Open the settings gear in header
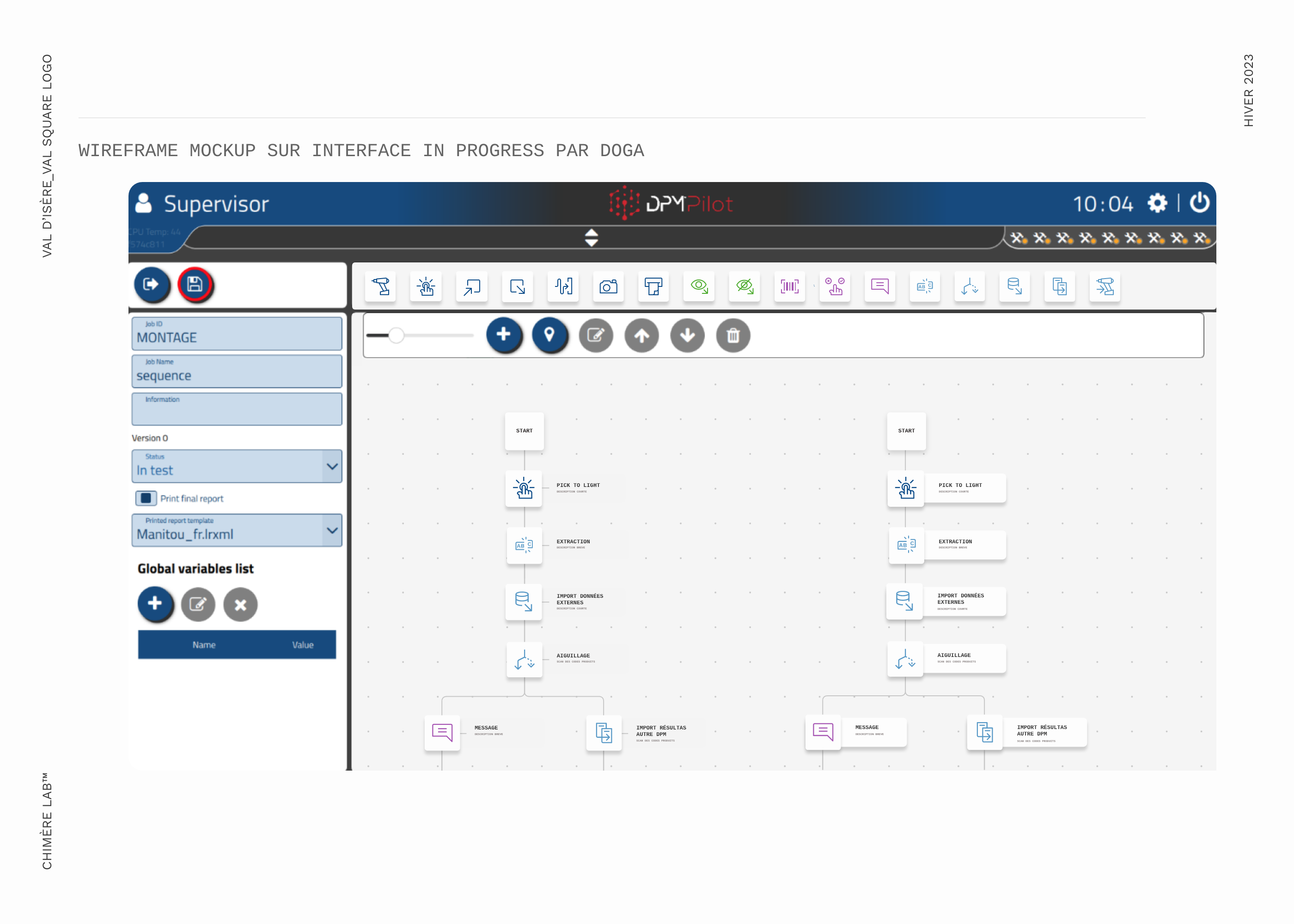The image size is (1294, 924). pyautogui.click(x=1157, y=203)
